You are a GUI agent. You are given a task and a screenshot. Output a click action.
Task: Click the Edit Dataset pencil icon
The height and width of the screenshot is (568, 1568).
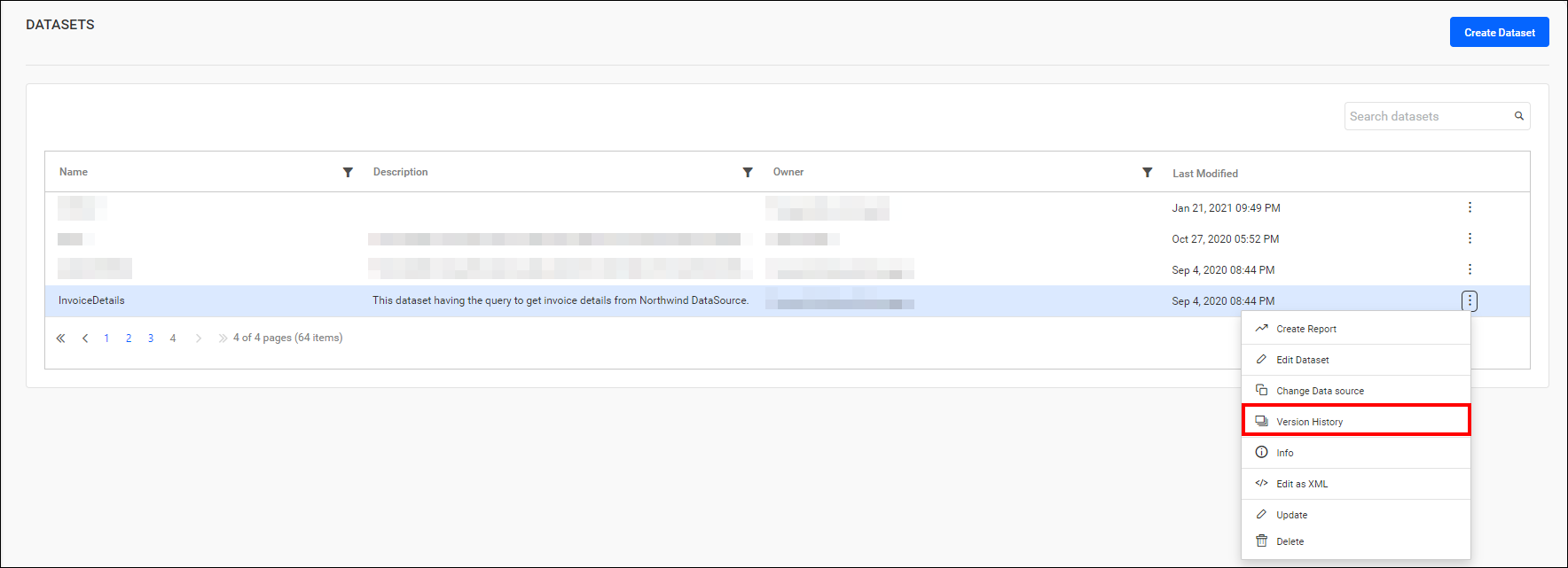coord(1261,359)
